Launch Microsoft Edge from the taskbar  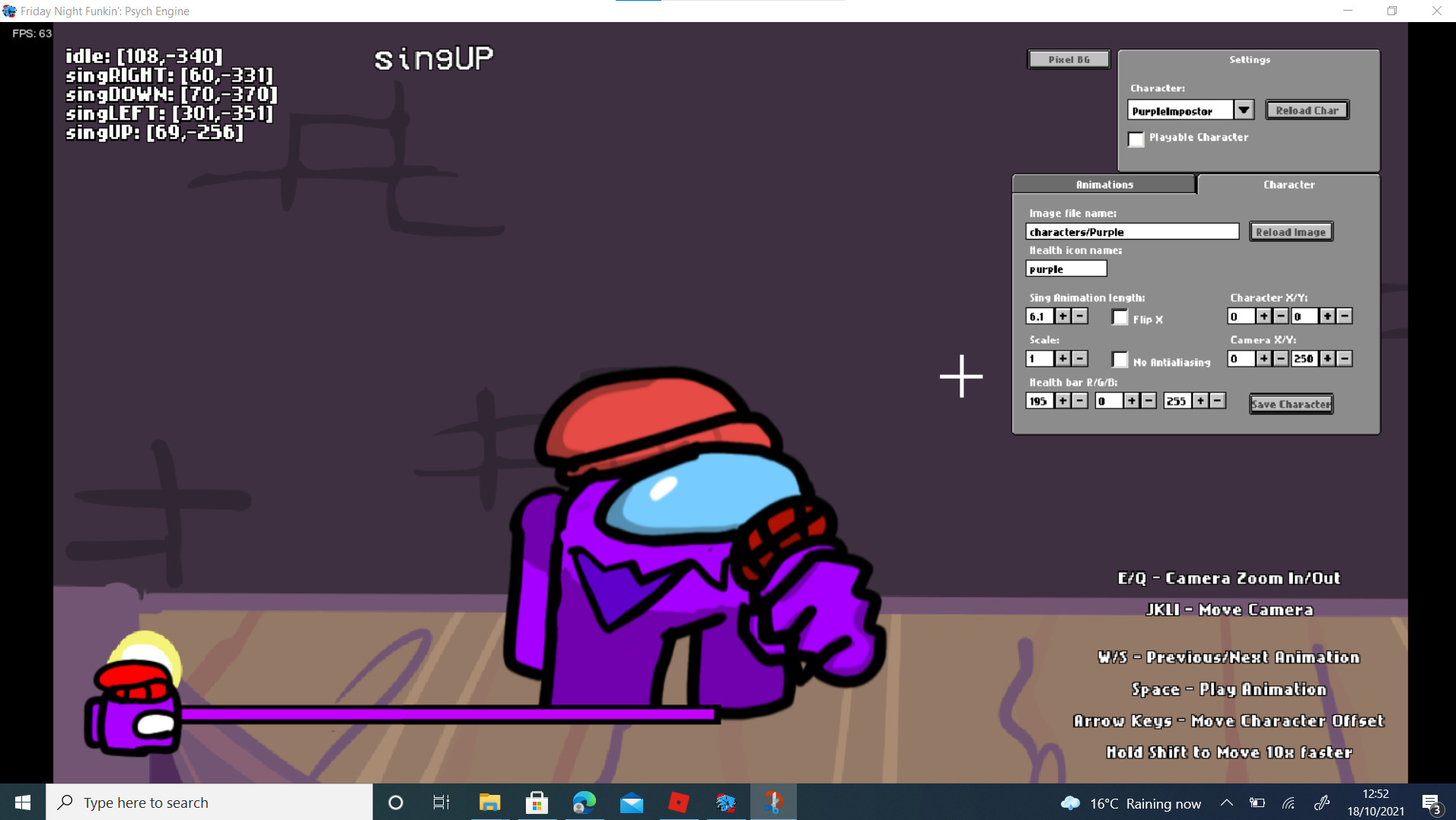[x=584, y=802]
